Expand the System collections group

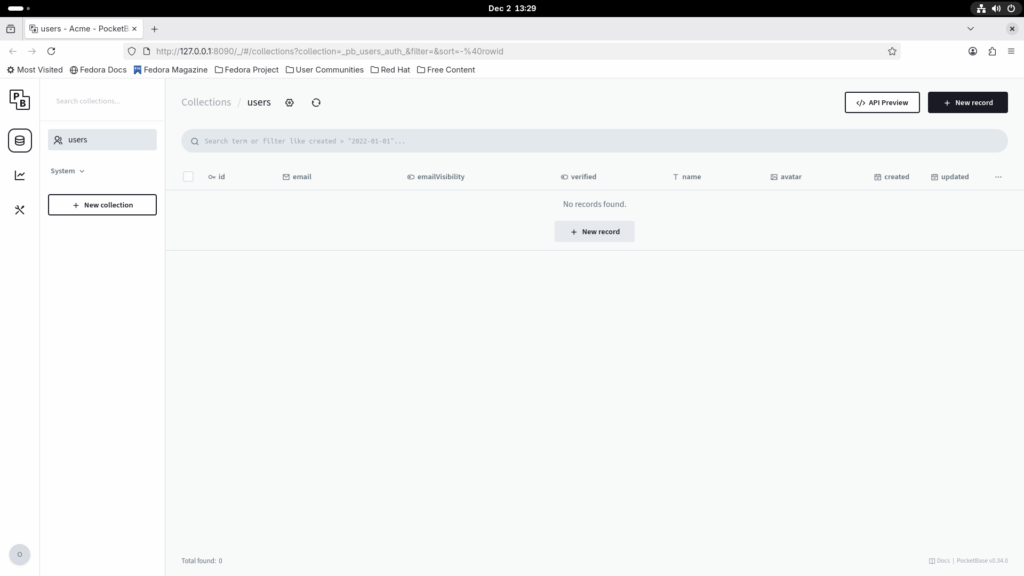[x=67, y=171]
